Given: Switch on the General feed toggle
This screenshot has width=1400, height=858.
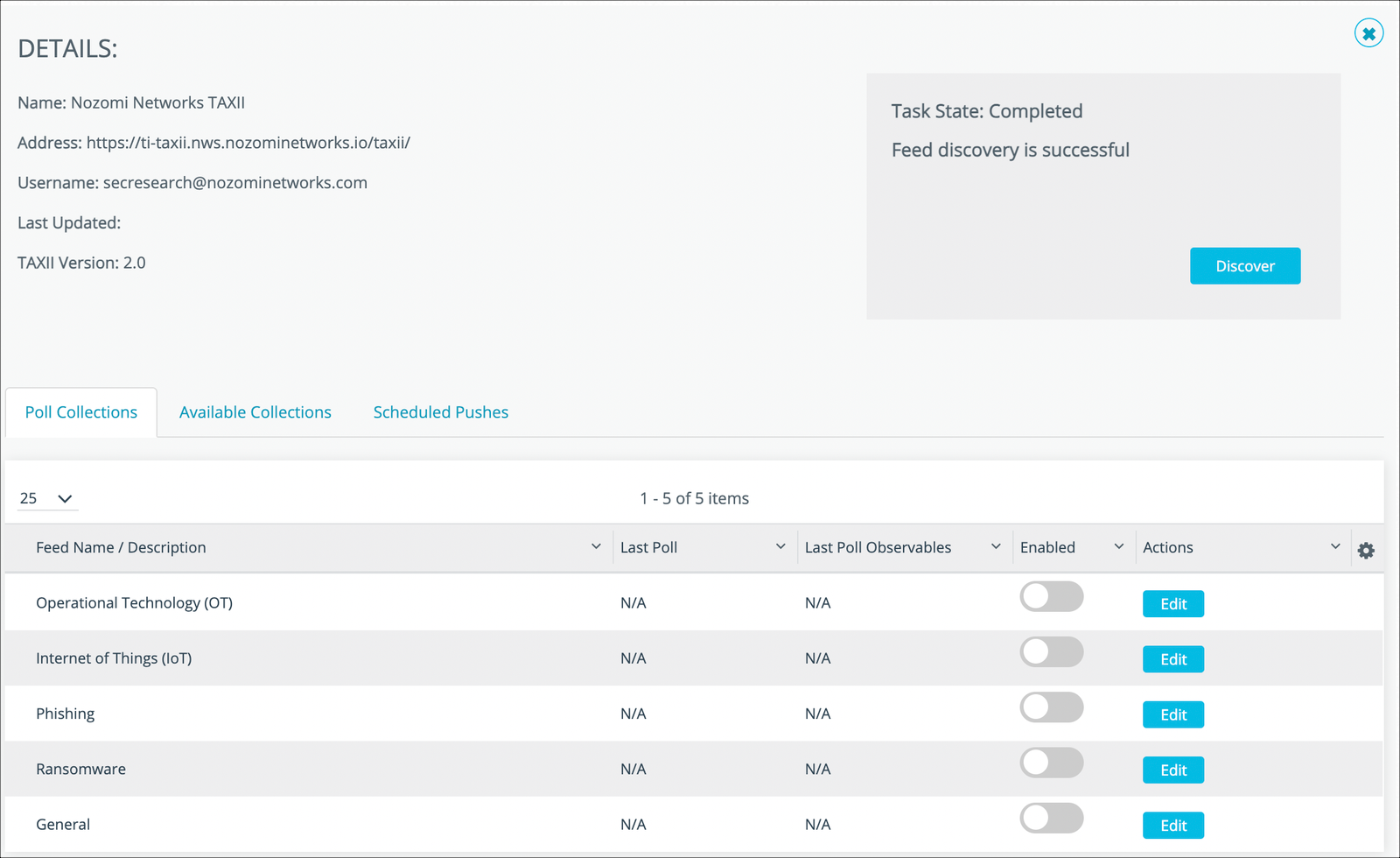Looking at the screenshot, I should pyautogui.click(x=1052, y=819).
